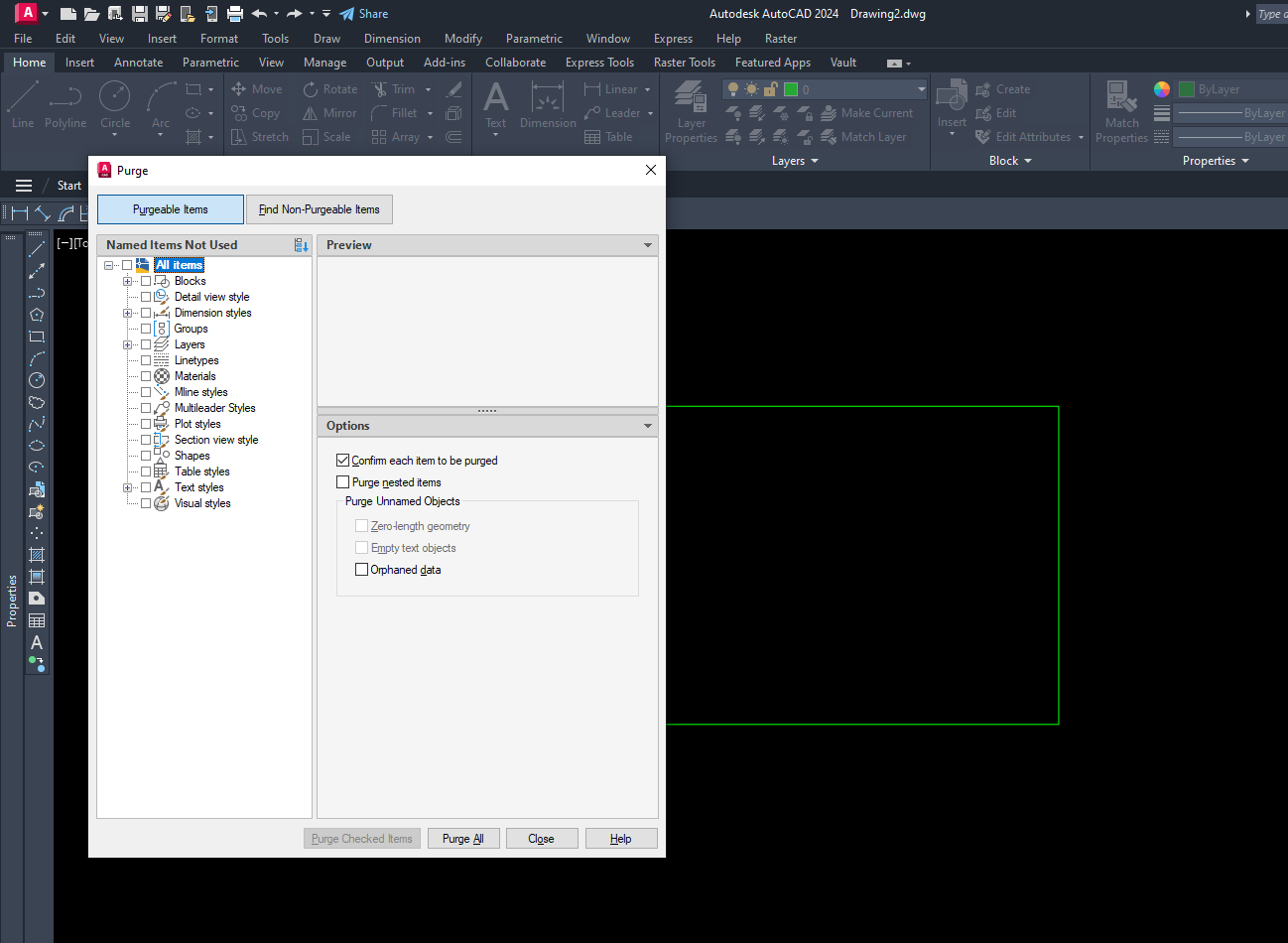1288x943 pixels.
Task: Switch to Find Non-Purgeable Items
Action: point(320,209)
